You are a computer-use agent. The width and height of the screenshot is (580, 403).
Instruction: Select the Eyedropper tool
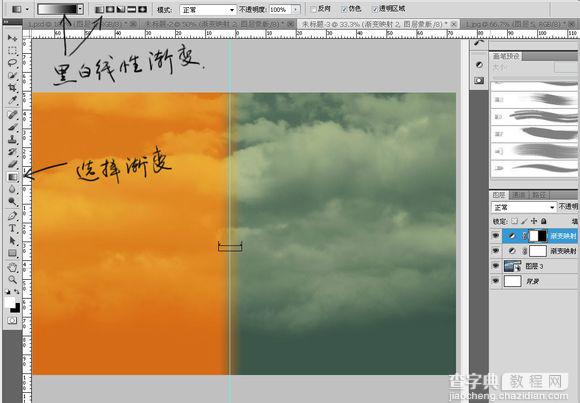[x=13, y=100]
